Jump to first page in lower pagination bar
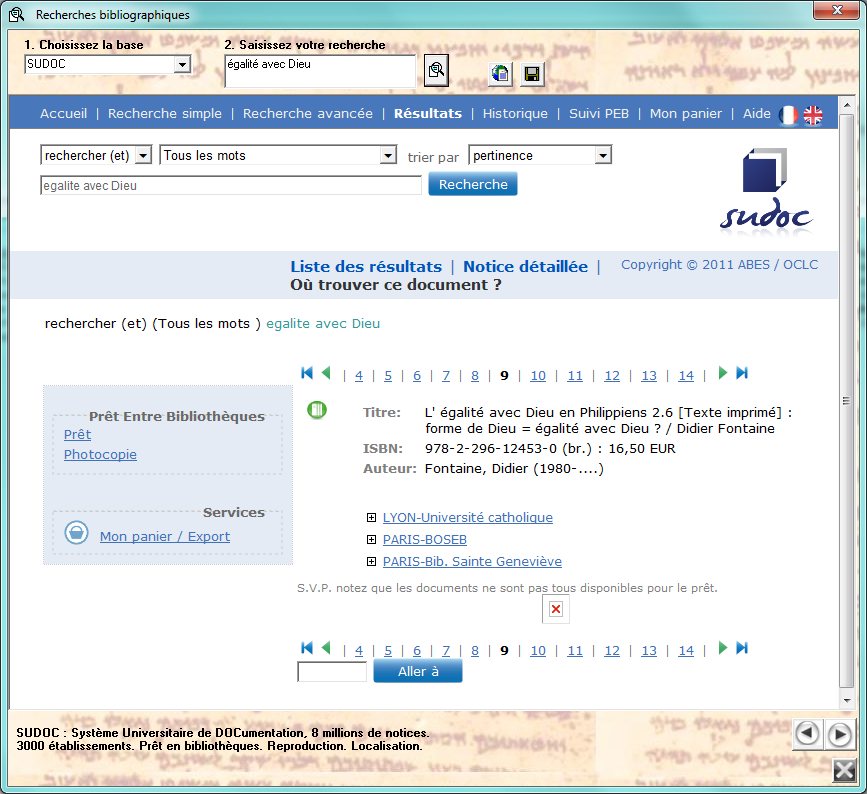Screen dimensions: 867x794 [307, 648]
